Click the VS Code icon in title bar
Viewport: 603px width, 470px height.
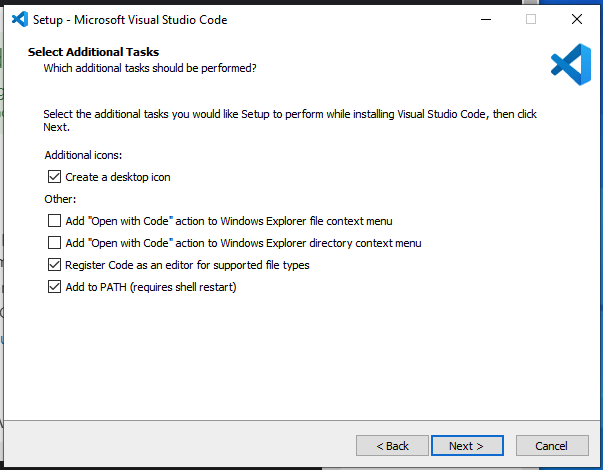point(19,19)
